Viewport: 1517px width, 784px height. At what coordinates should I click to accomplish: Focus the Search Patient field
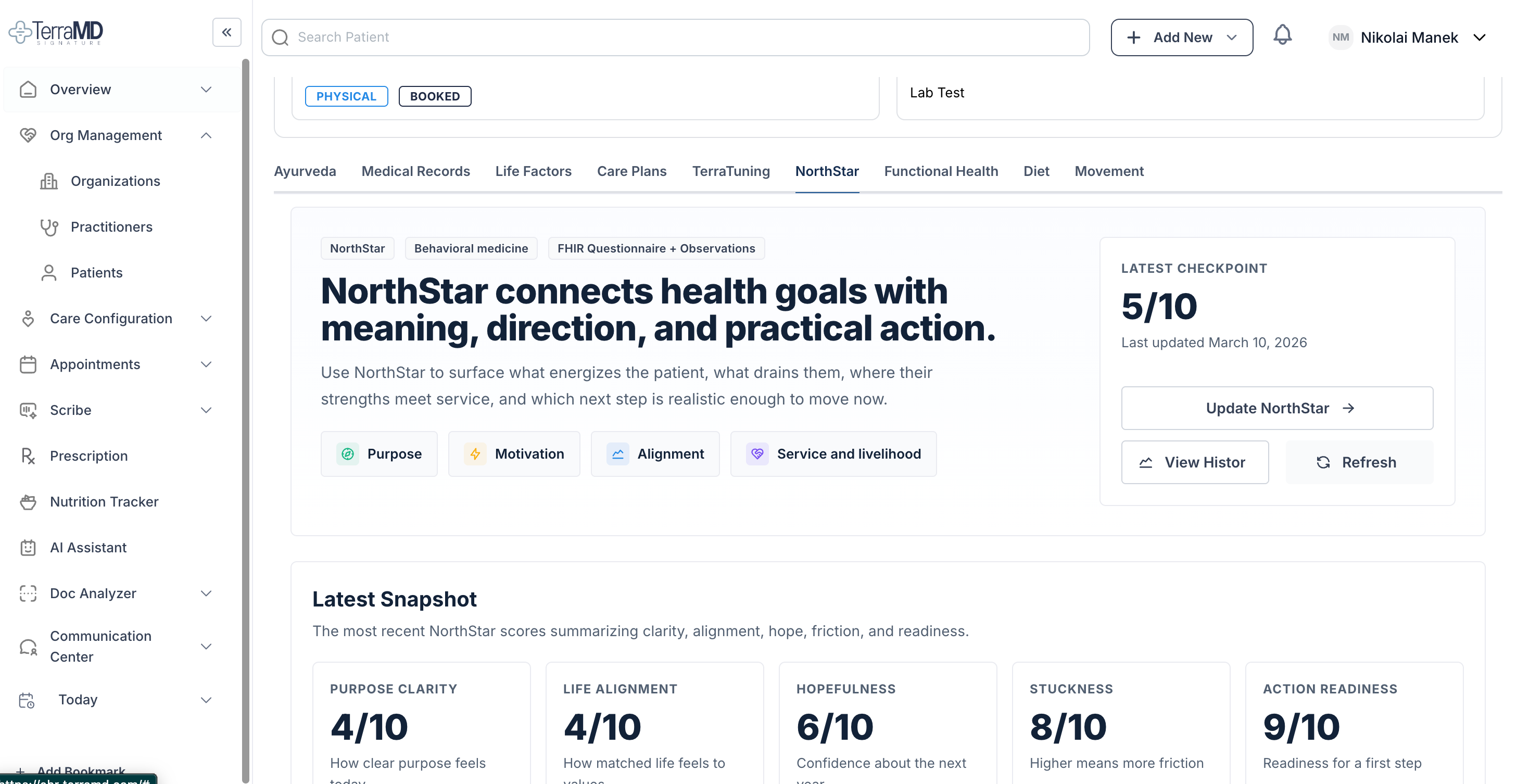point(675,37)
